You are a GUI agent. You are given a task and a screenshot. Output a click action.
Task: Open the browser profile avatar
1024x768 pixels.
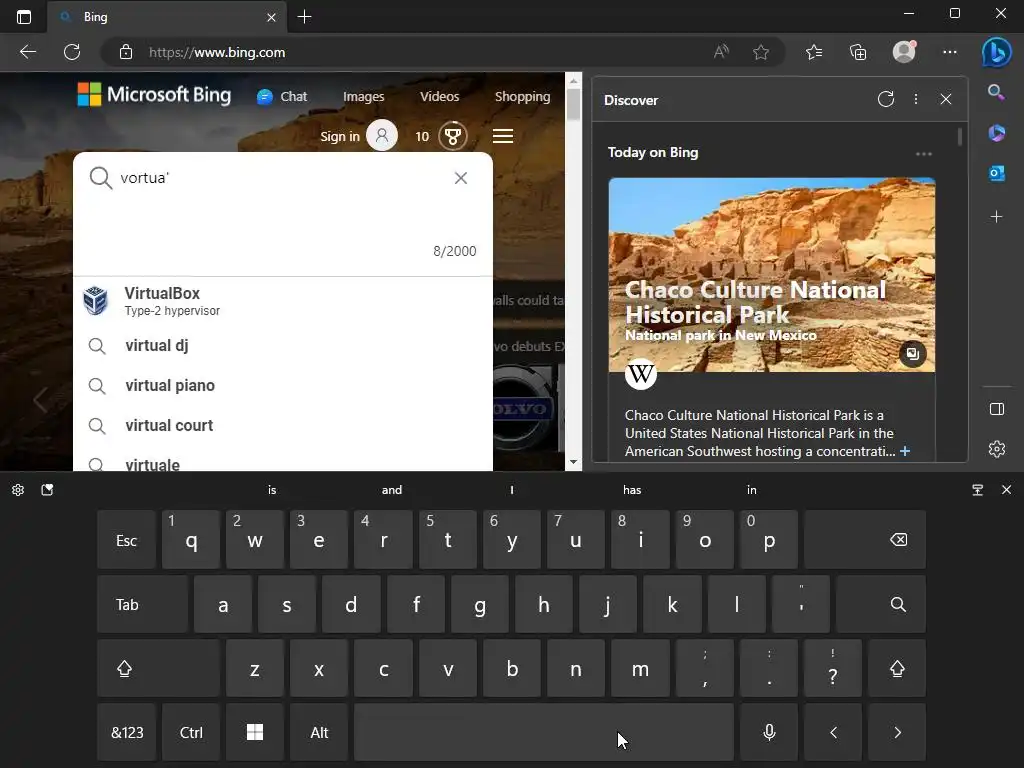click(x=904, y=52)
